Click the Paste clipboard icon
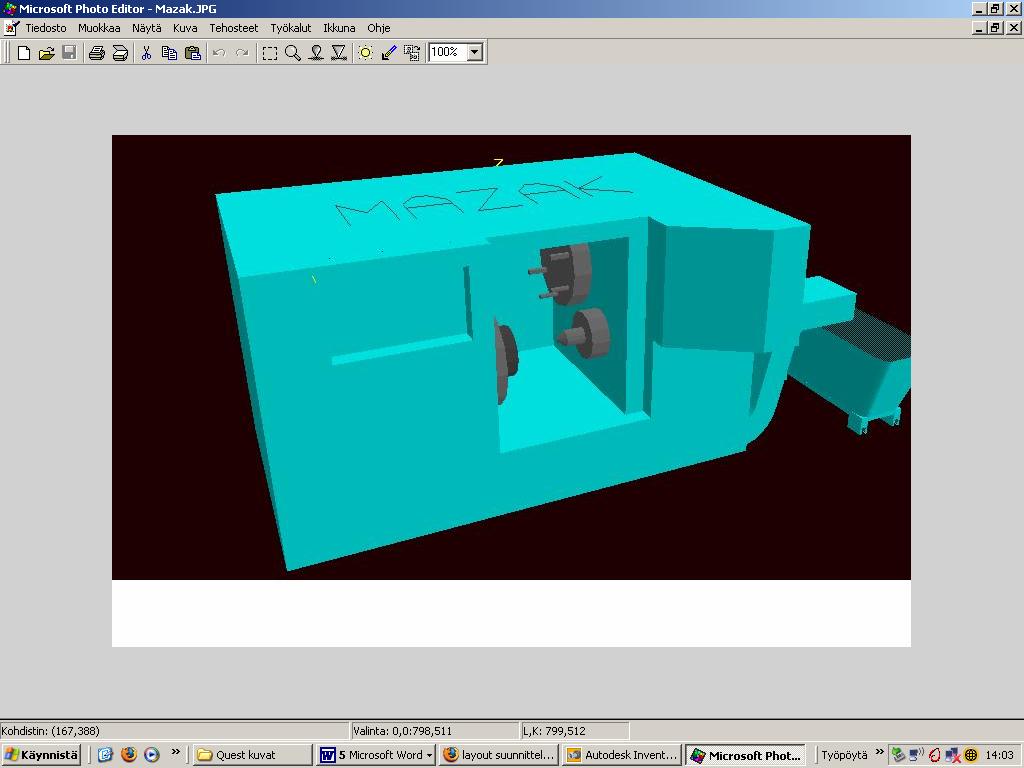 click(193, 53)
